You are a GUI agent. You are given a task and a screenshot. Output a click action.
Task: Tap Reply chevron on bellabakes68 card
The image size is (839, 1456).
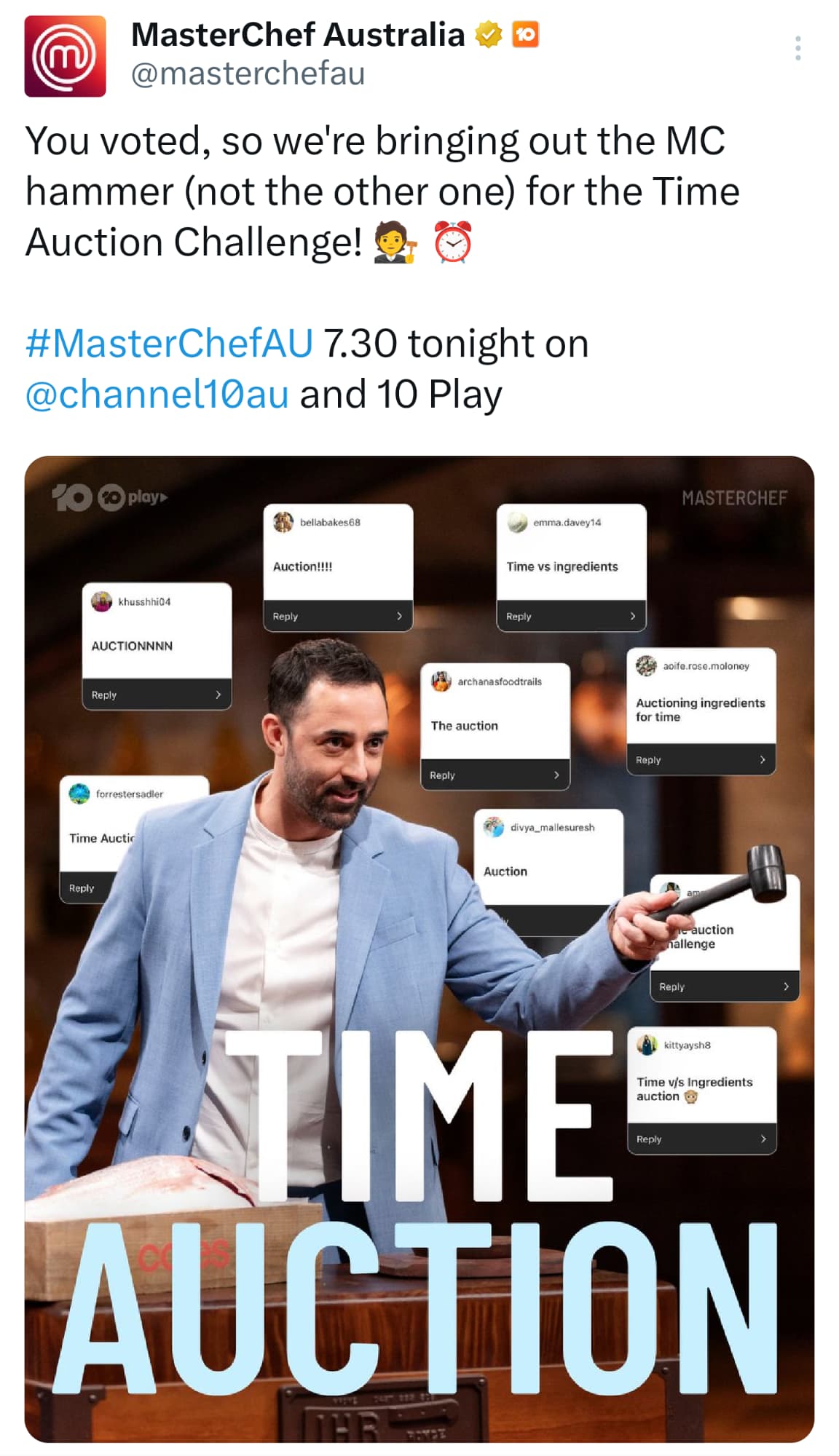399,616
